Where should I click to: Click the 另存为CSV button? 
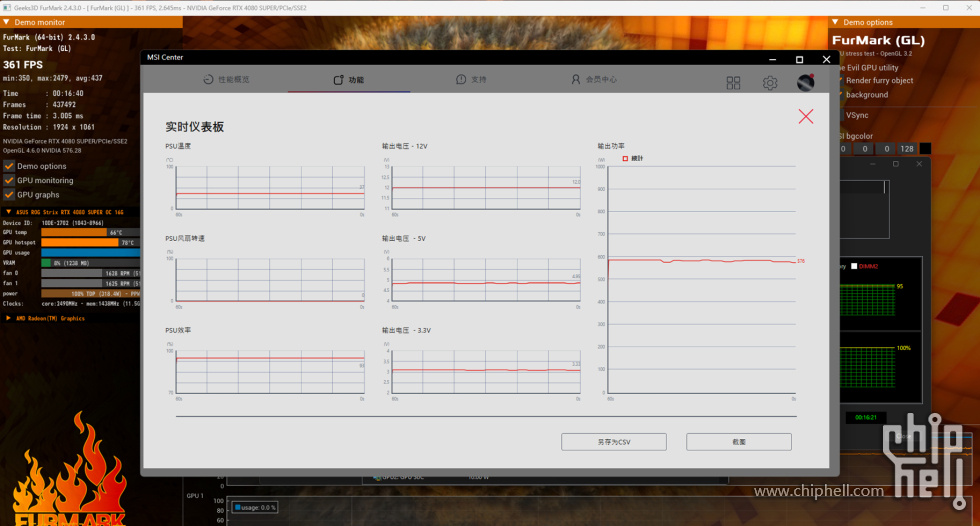click(x=614, y=442)
